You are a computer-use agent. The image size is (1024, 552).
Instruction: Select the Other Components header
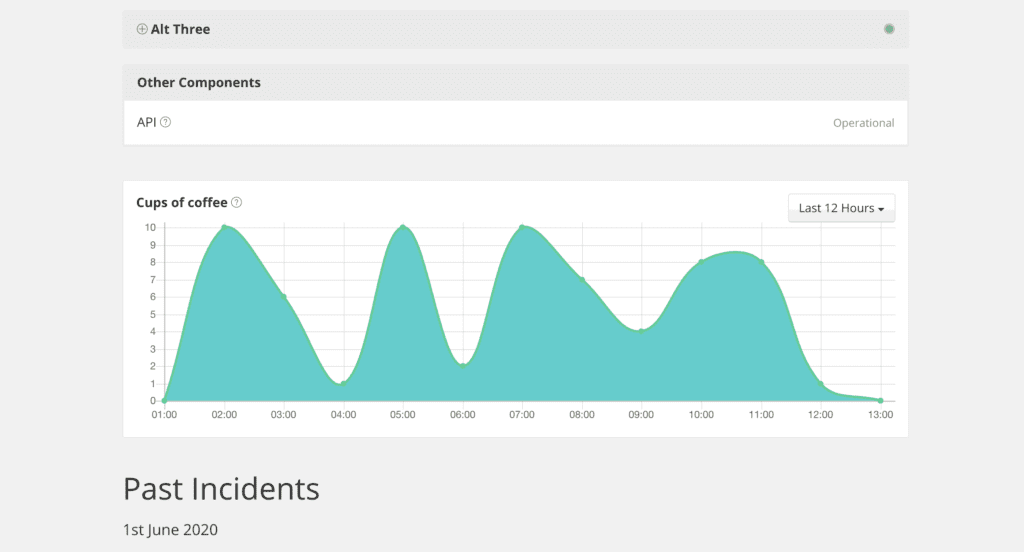[199, 83]
